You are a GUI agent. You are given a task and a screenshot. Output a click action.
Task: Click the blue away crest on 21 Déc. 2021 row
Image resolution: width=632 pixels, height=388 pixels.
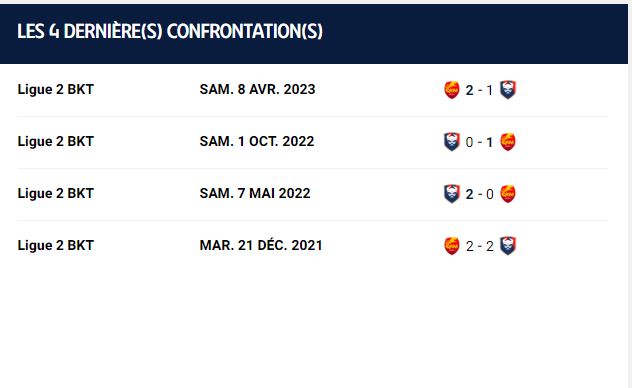pyautogui.click(x=508, y=245)
